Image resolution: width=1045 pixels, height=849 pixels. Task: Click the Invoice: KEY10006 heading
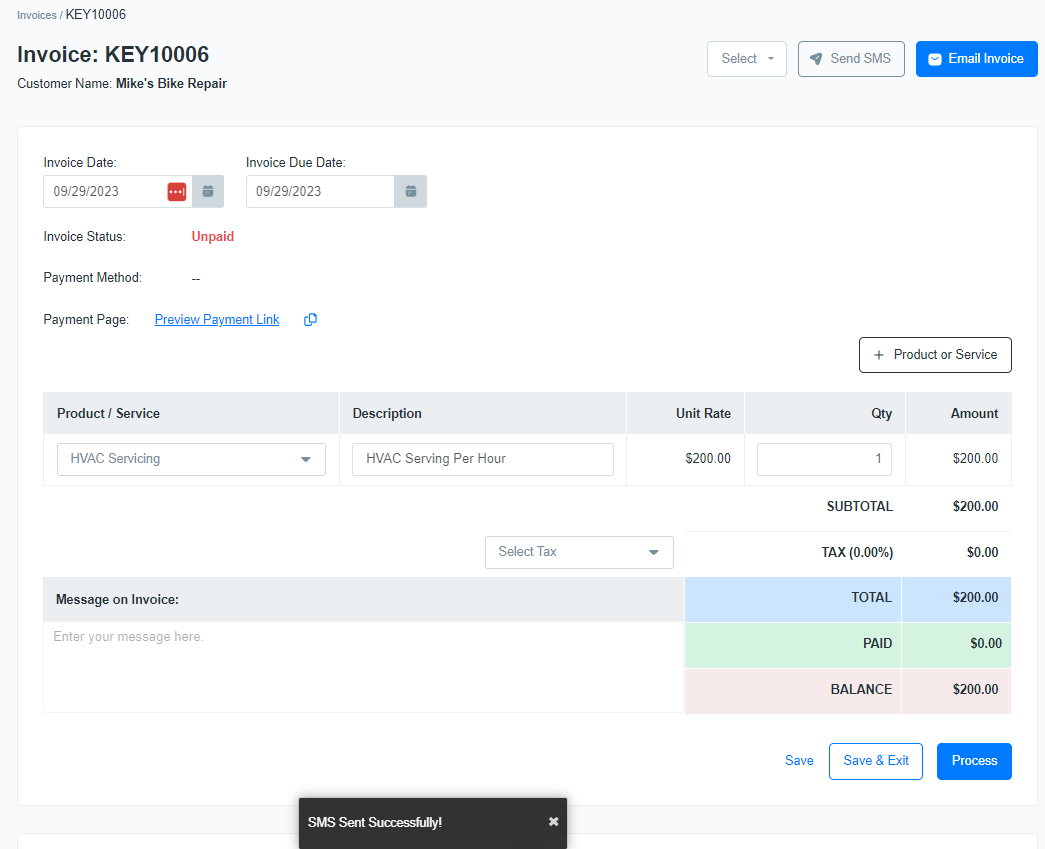coord(113,54)
